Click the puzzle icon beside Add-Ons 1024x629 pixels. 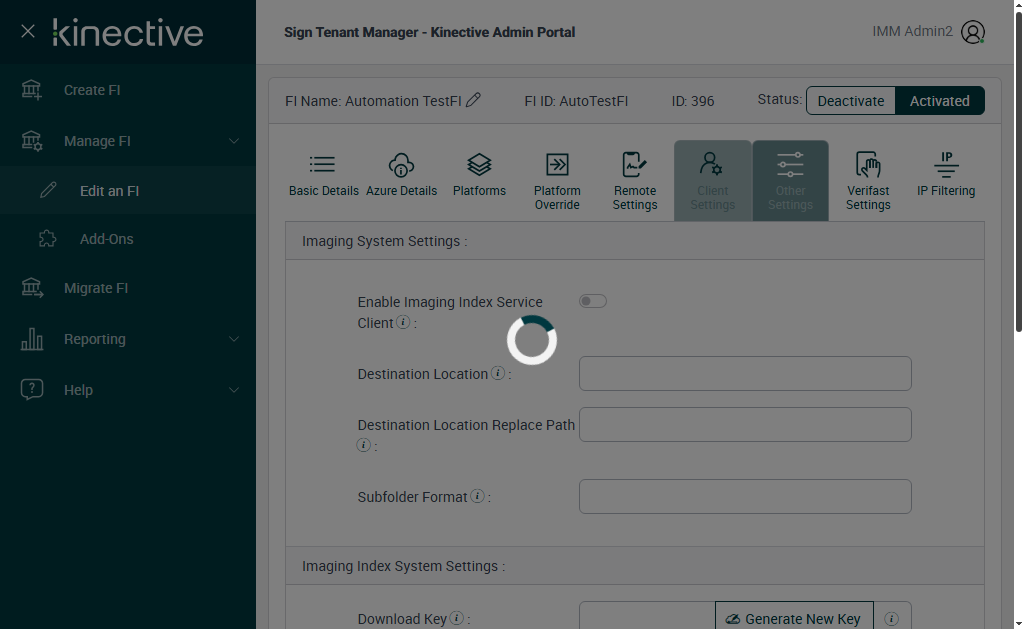tap(48, 238)
